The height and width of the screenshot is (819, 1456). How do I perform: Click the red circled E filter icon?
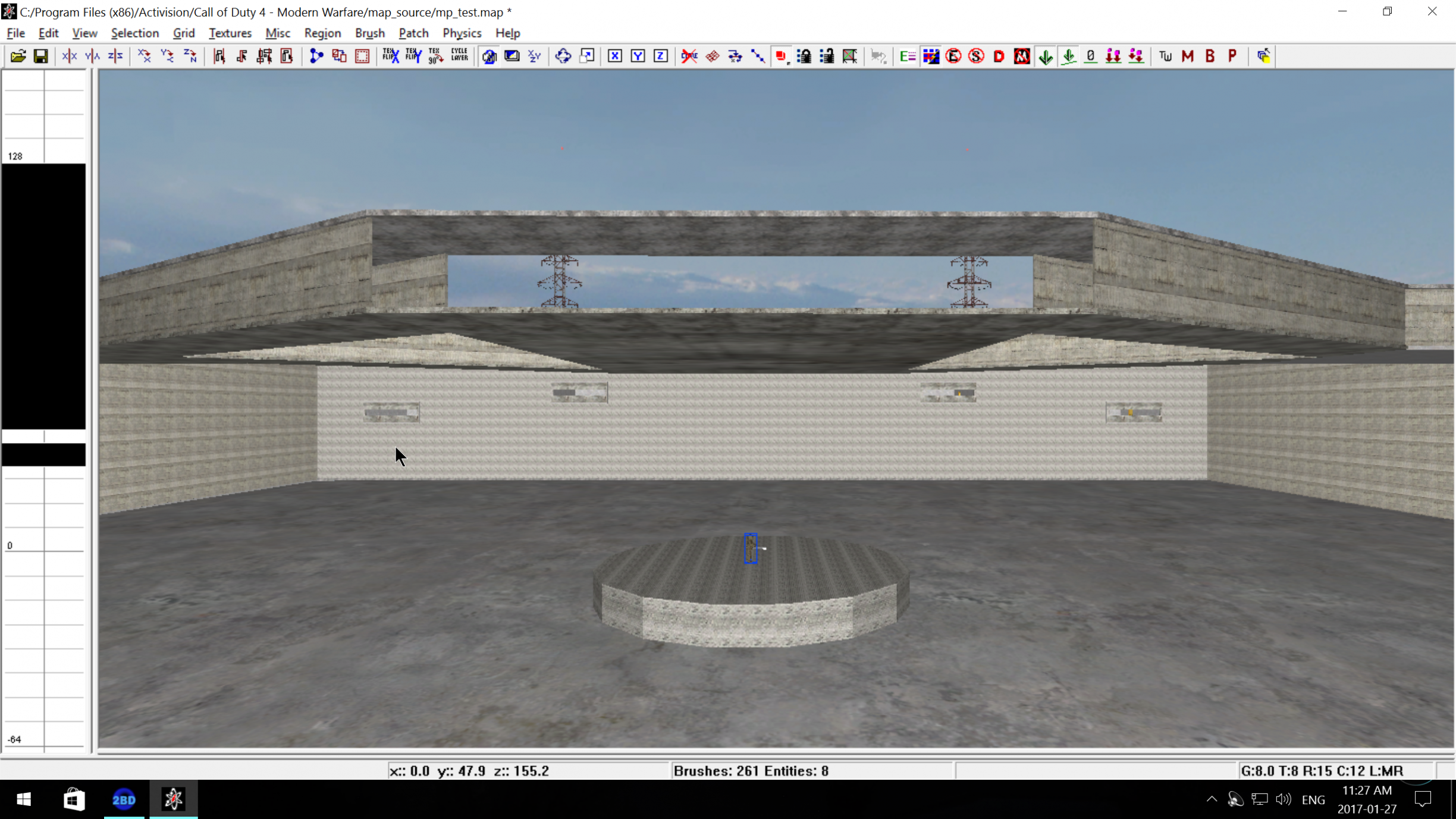[x=953, y=56]
